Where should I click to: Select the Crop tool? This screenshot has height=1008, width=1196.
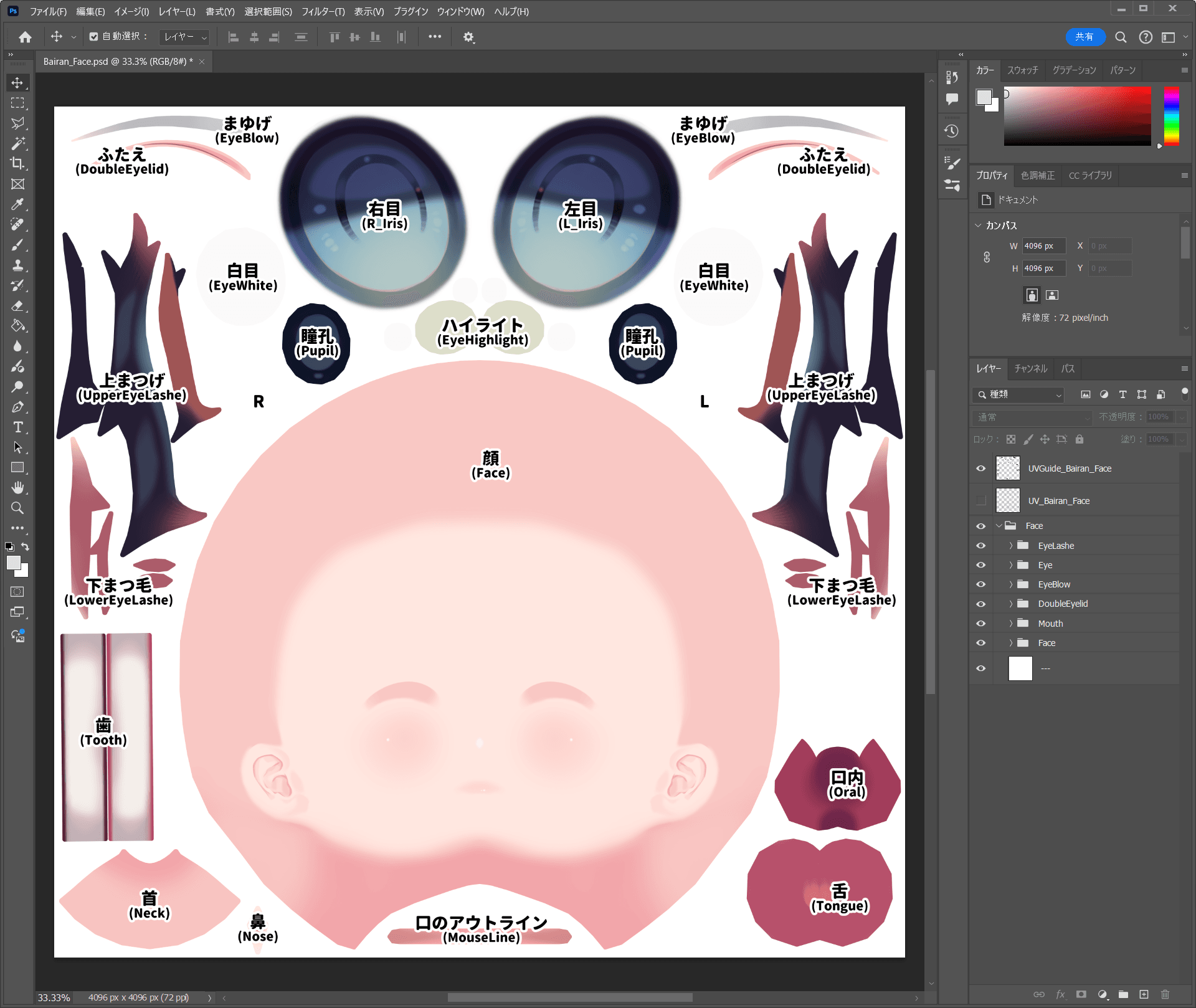[17, 164]
